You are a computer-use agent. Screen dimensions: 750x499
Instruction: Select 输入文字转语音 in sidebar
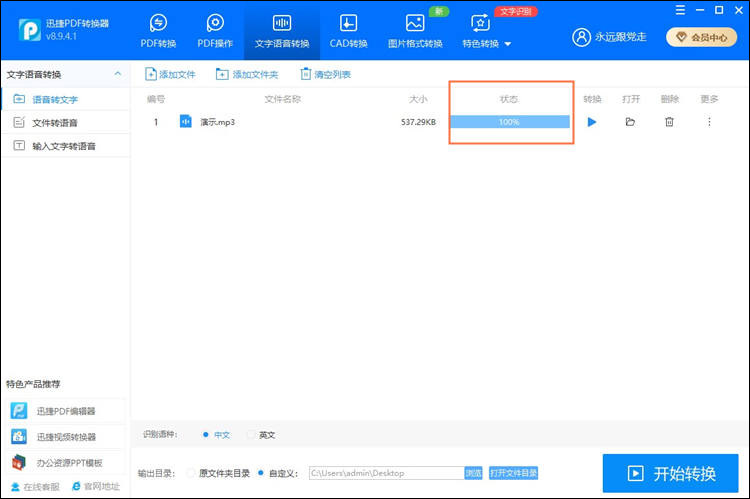[x=66, y=146]
